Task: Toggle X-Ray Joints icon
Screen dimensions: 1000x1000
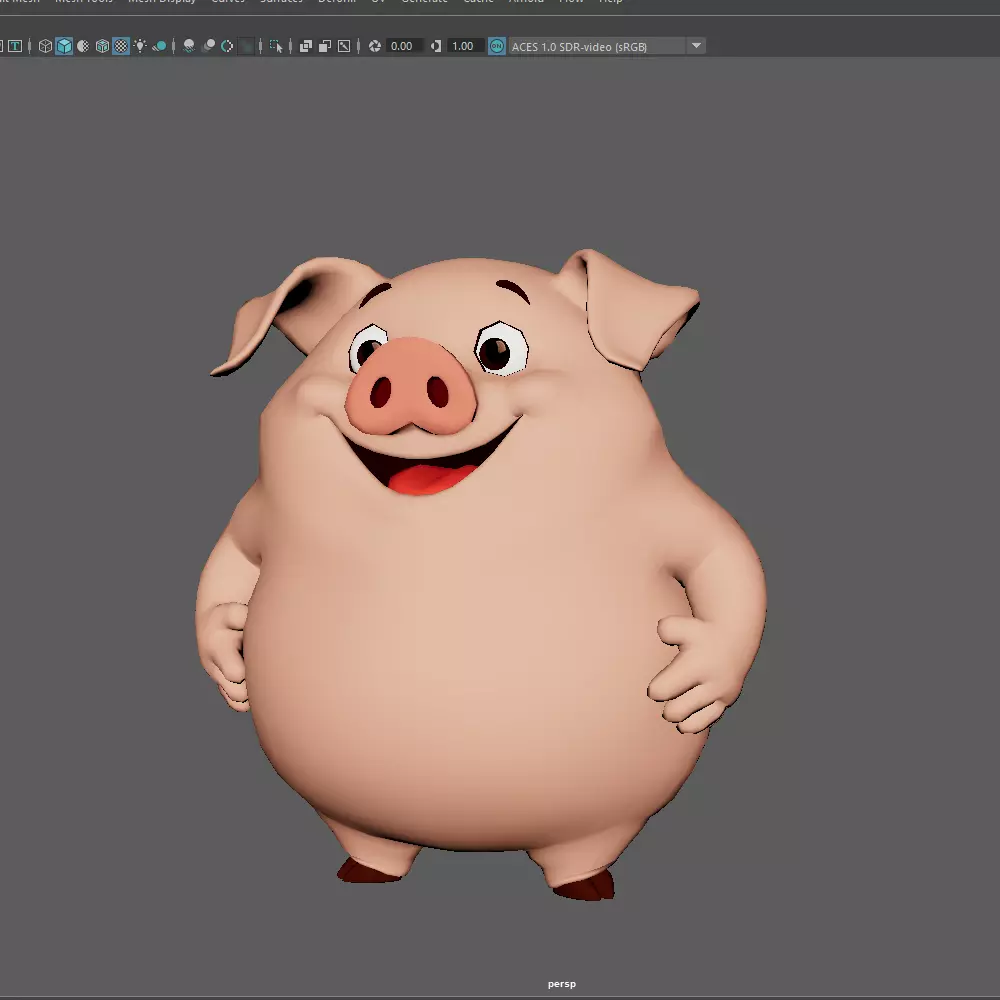Action: click(x=344, y=46)
